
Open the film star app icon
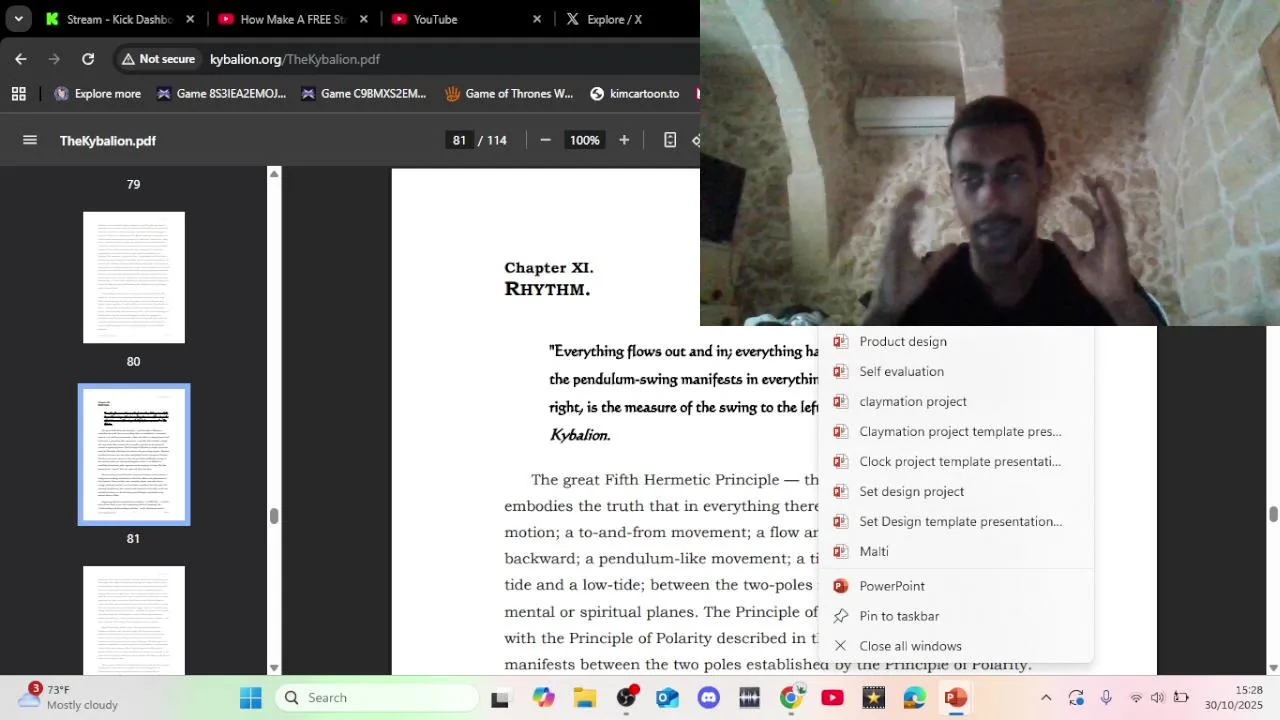tap(874, 698)
